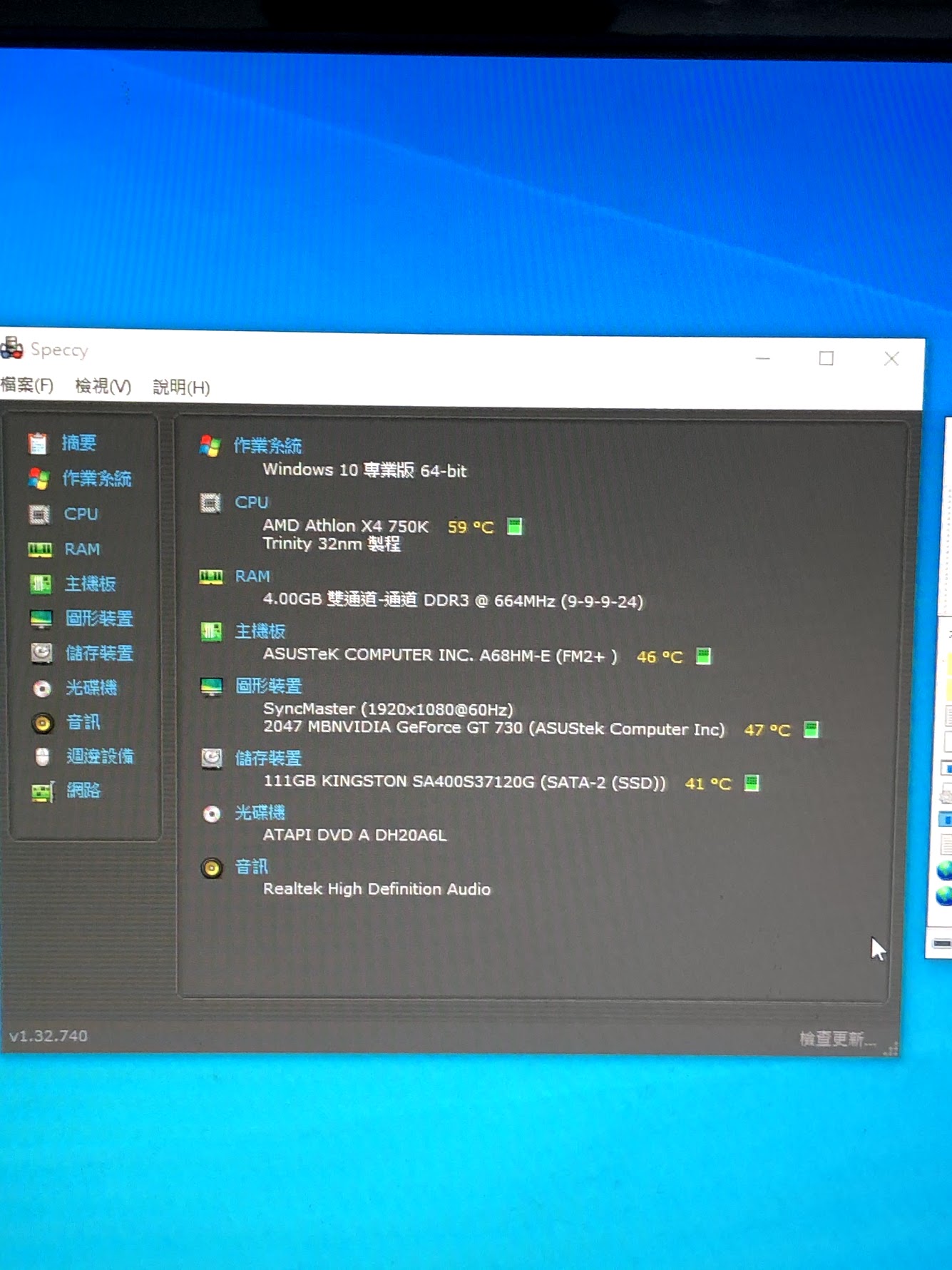This screenshot has height=1270, width=952.
Task: Click the RAM module icon in summary panel
Action: tap(211, 576)
